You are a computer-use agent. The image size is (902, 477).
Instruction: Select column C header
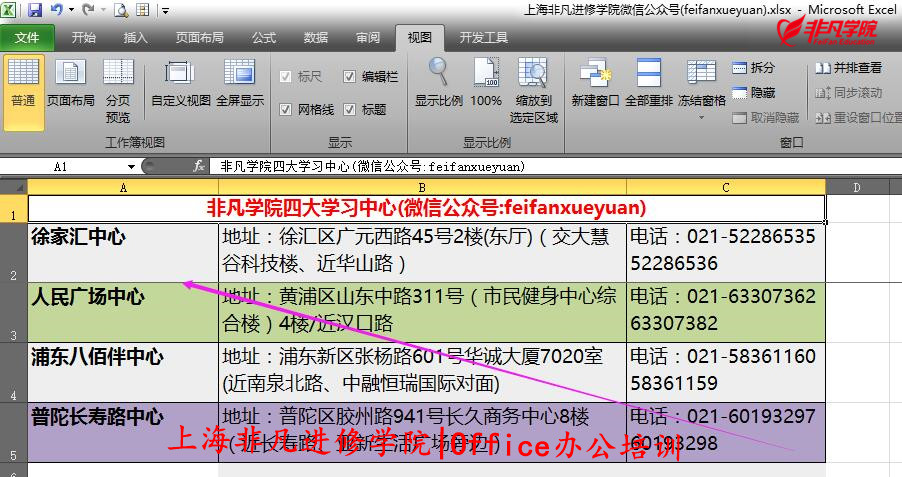pyautogui.click(x=726, y=188)
